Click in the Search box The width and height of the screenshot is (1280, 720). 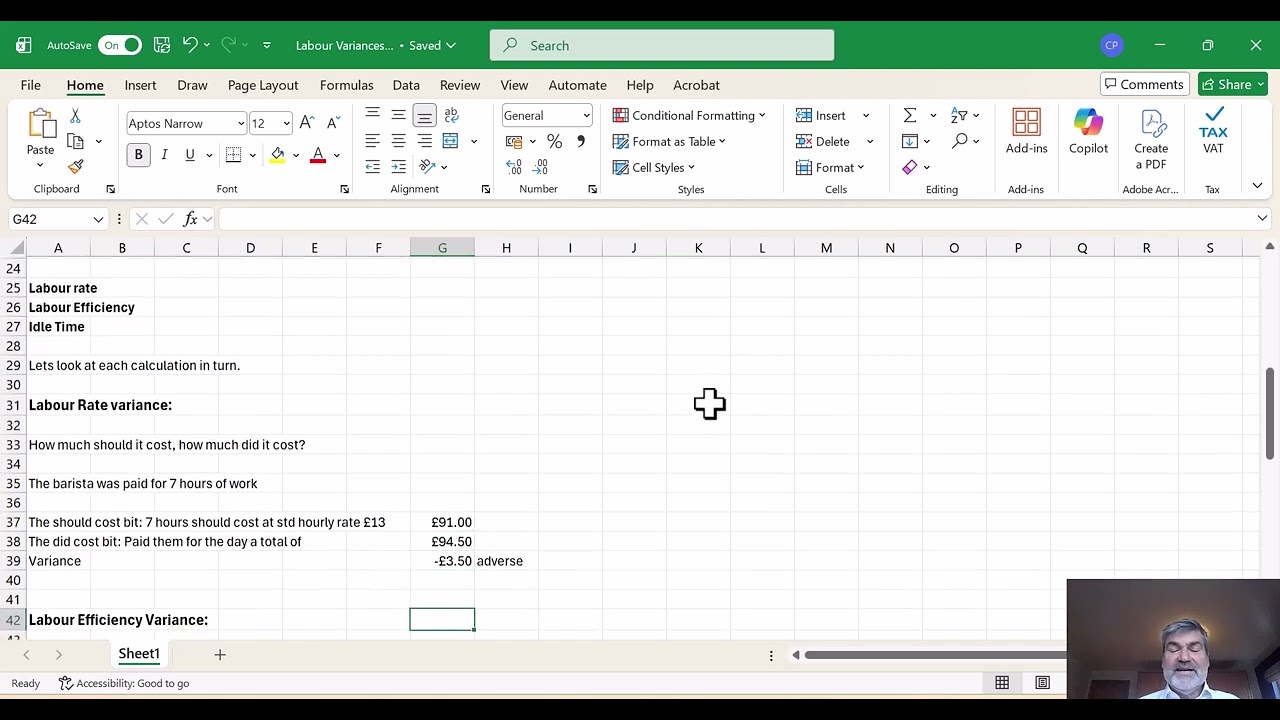pos(662,45)
